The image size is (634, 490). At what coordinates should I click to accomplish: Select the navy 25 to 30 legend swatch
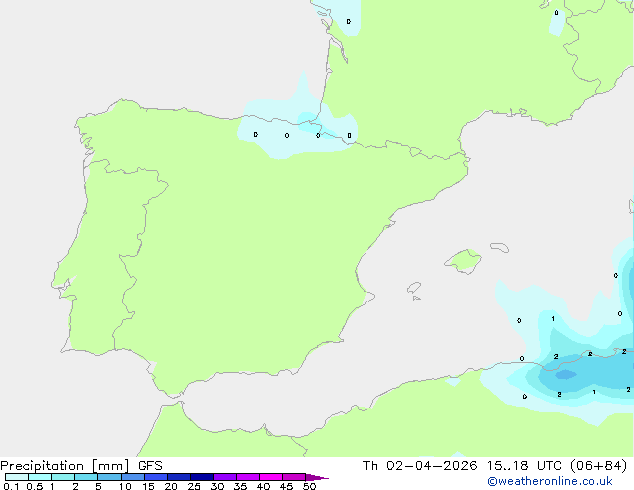pos(202,477)
